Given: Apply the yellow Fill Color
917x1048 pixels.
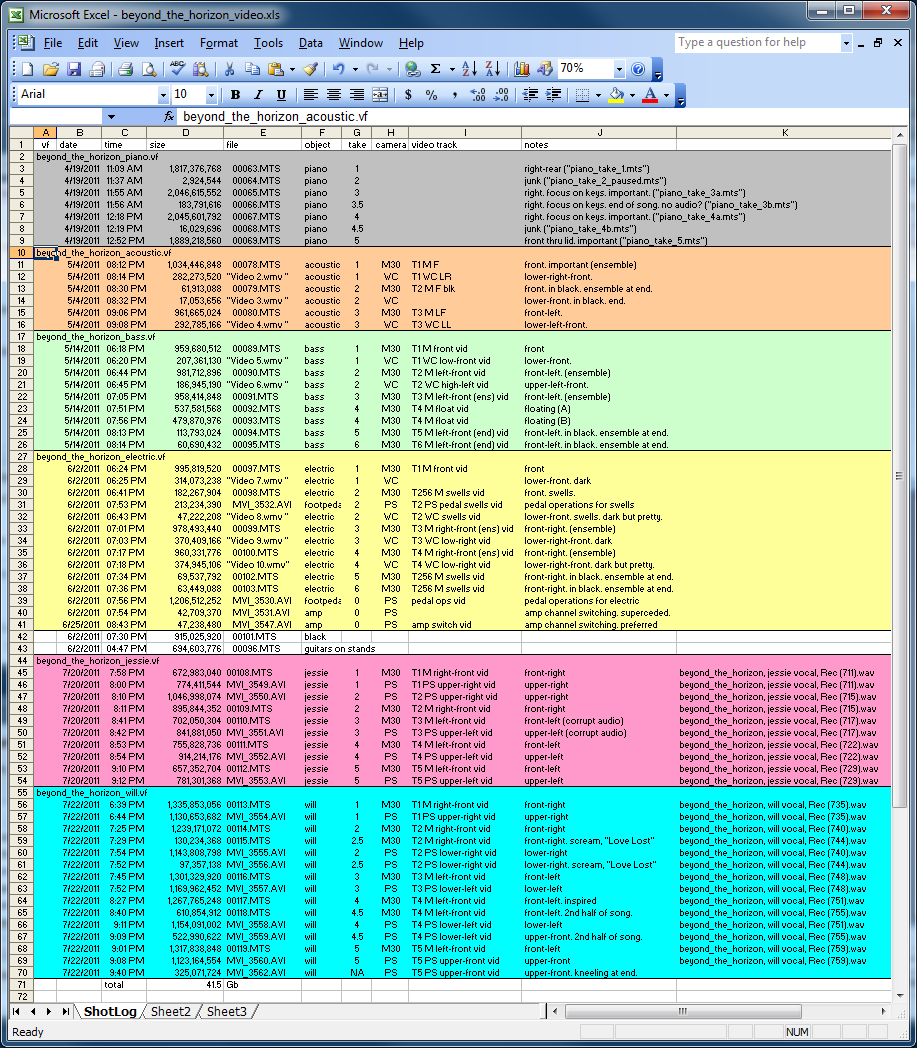Looking at the screenshot, I should click(x=616, y=95).
